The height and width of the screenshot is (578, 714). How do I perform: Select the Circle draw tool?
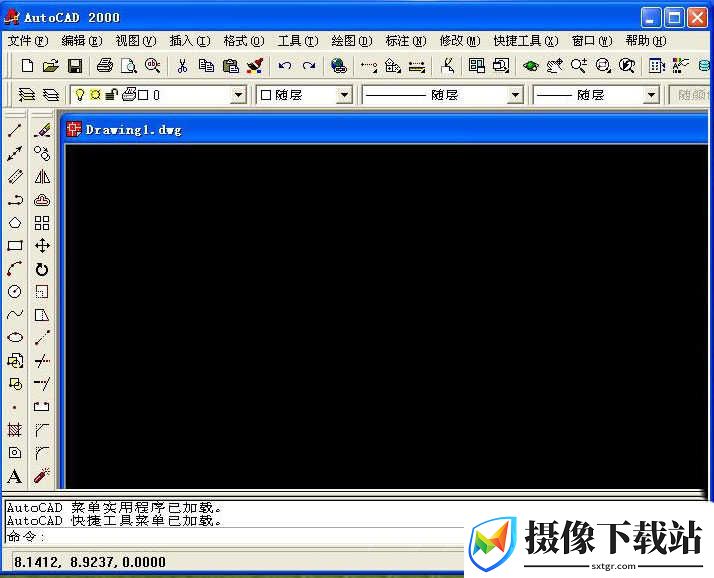coord(15,292)
